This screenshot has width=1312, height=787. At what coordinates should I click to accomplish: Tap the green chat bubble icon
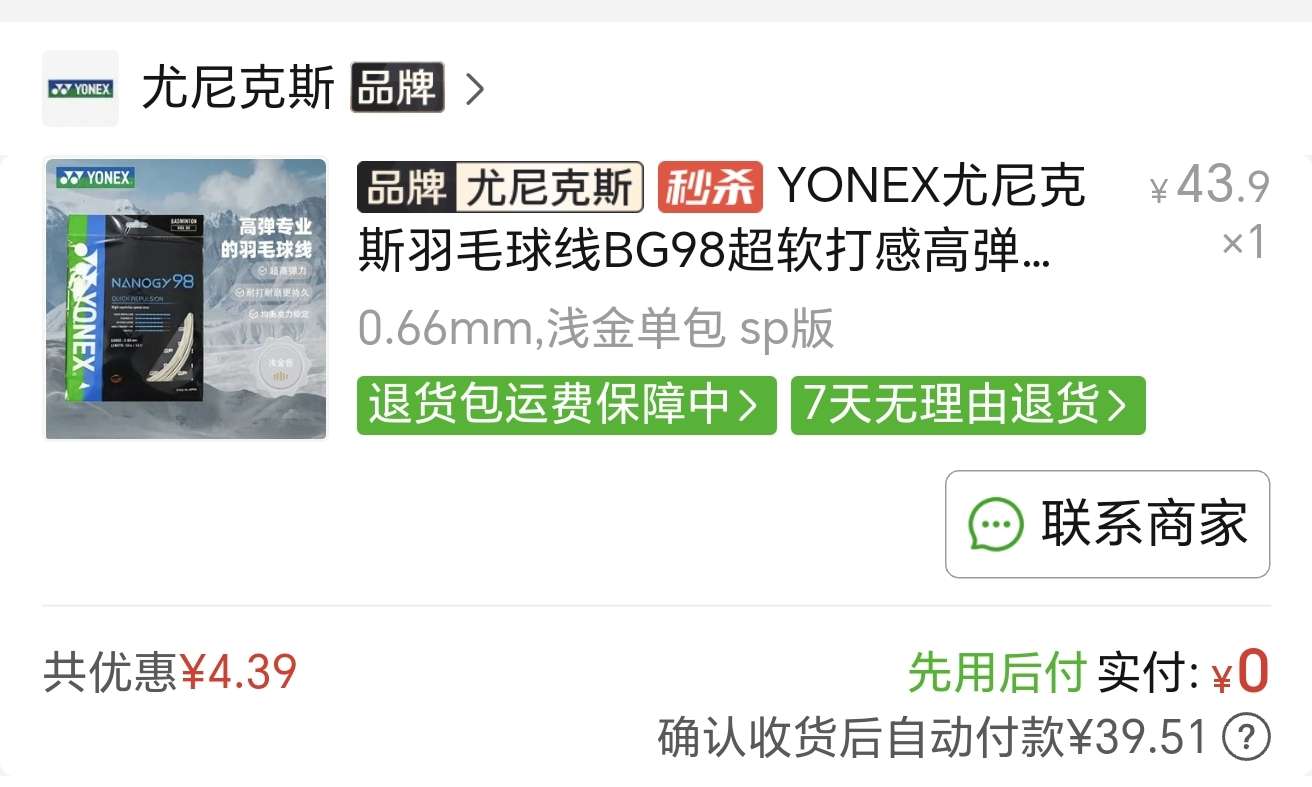tap(996, 525)
